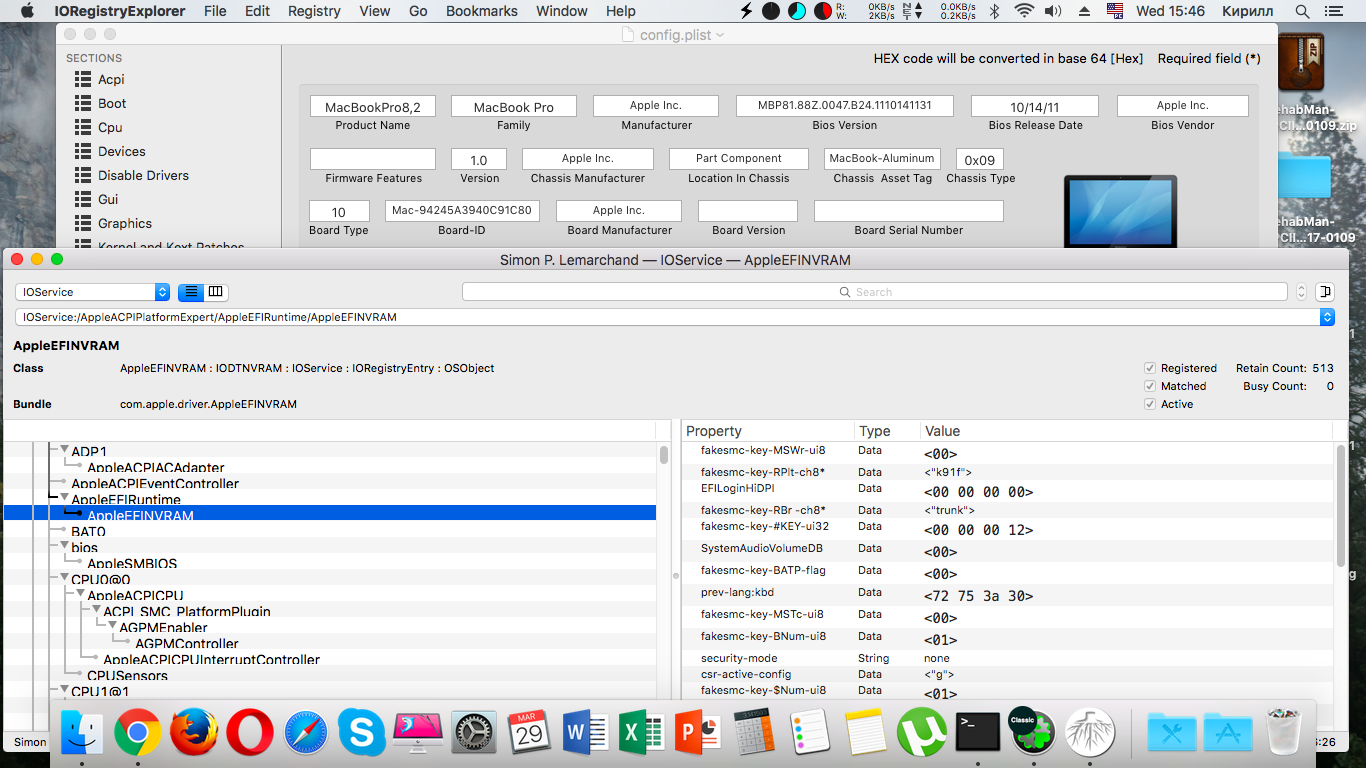Launch Opera from the Dock
1366x768 pixels.
[x=250, y=733]
